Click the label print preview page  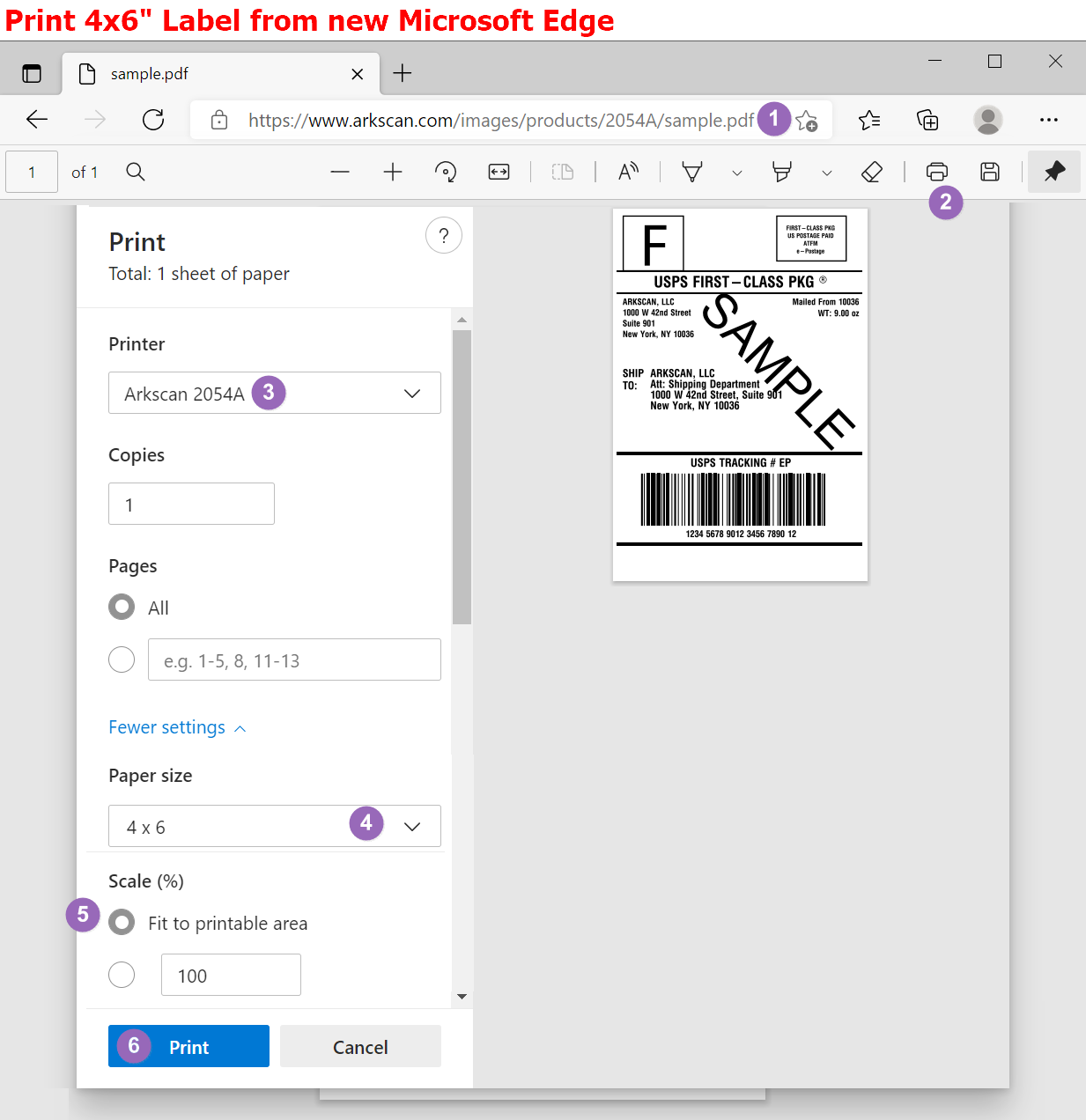tap(740, 394)
